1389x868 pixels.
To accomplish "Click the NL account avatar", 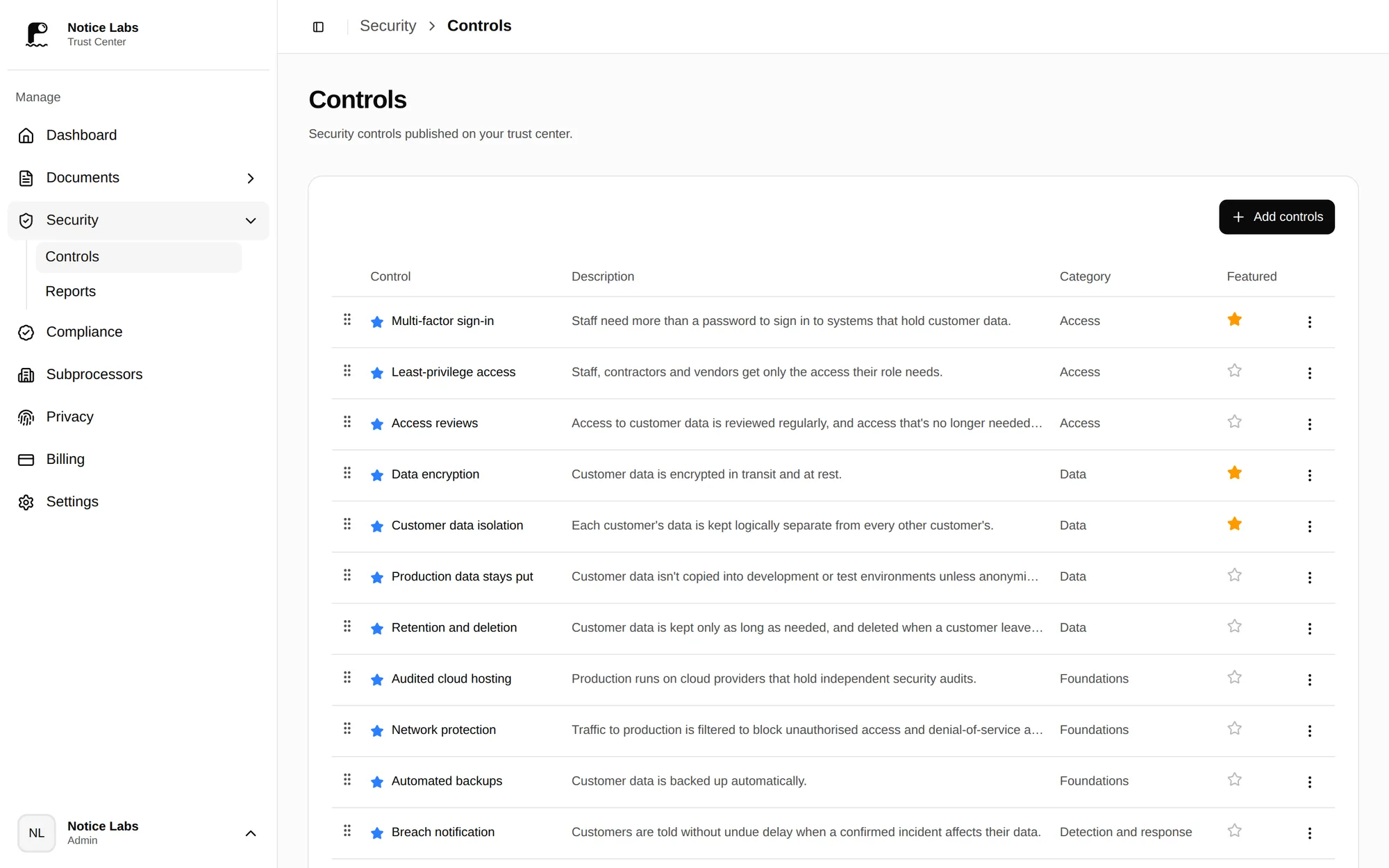I will click(37, 833).
